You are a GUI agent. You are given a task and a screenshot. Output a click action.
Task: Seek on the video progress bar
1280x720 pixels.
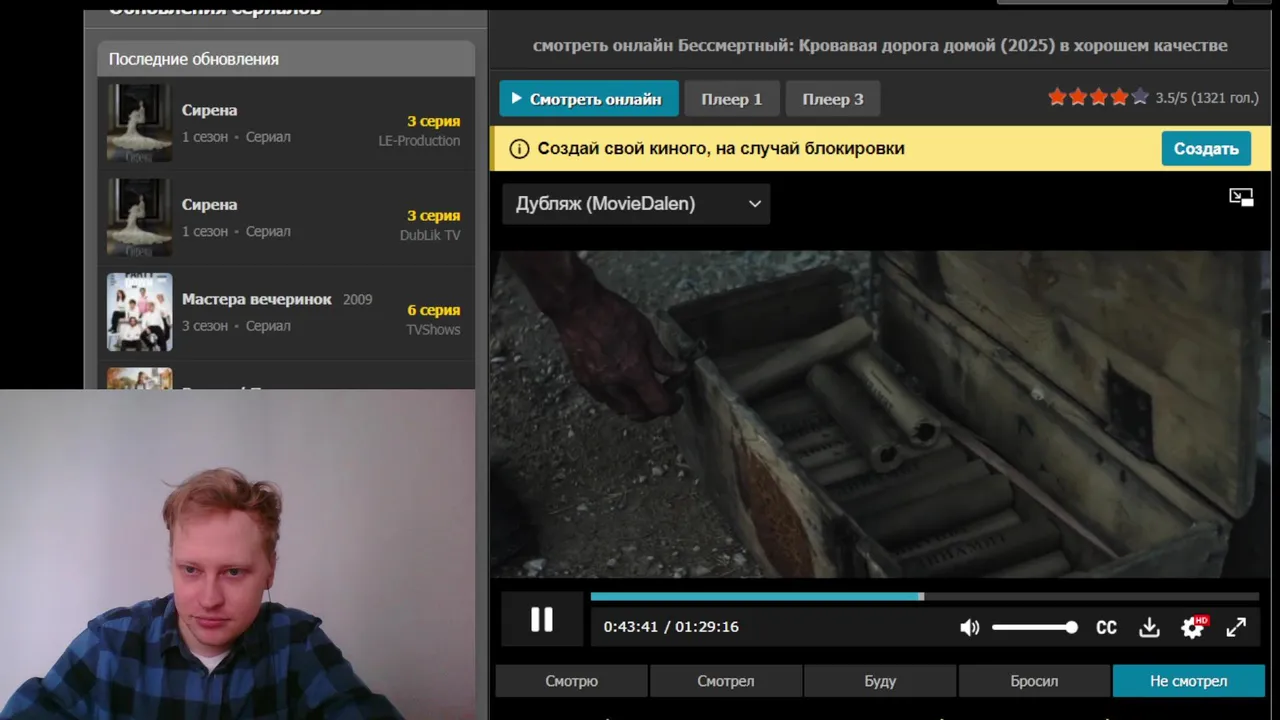click(925, 596)
